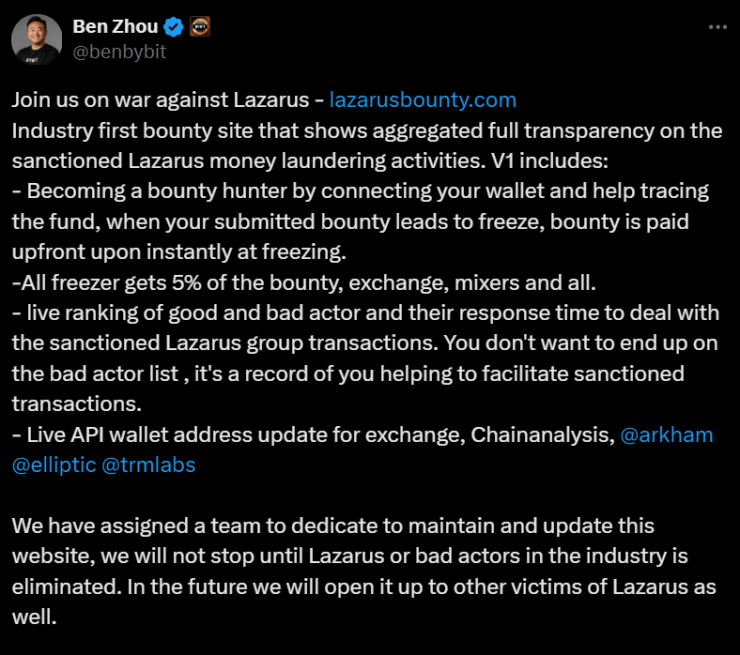Click the square affiliate badge beside name

200,26
